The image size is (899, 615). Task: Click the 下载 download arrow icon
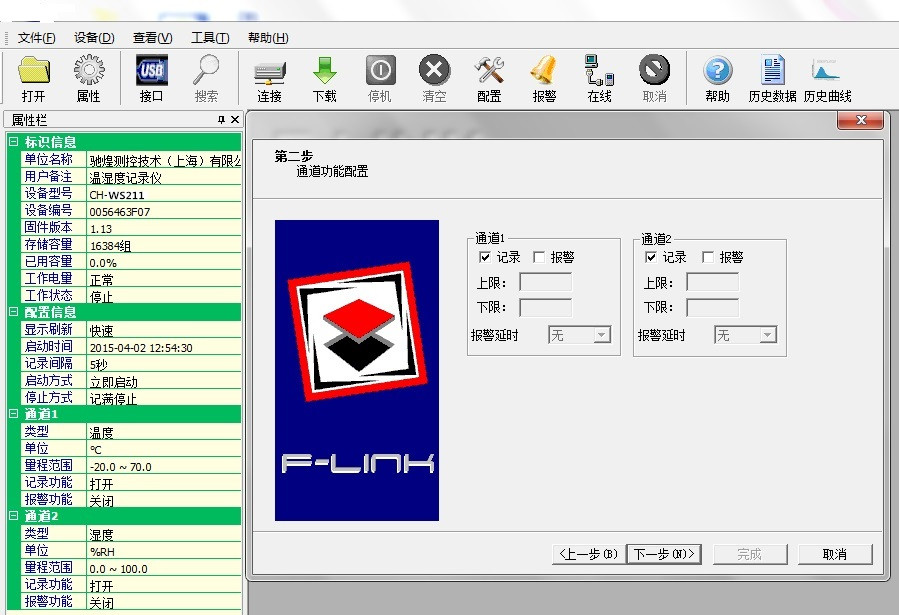(x=325, y=72)
